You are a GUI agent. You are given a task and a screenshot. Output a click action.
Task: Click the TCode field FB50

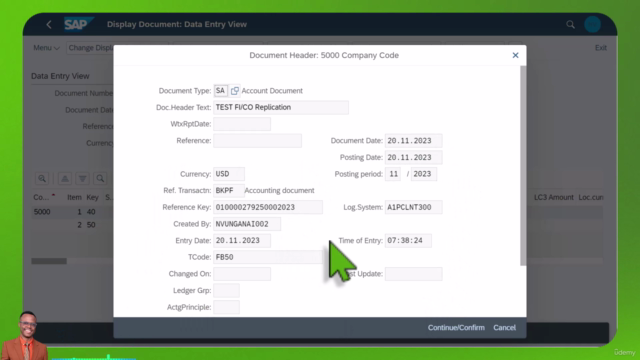pos(268,257)
